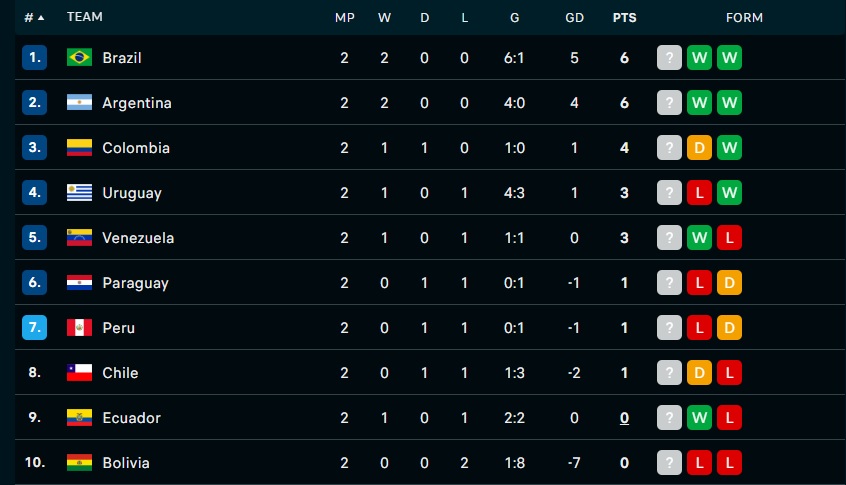Click the Chile flag icon

click(x=79, y=372)
